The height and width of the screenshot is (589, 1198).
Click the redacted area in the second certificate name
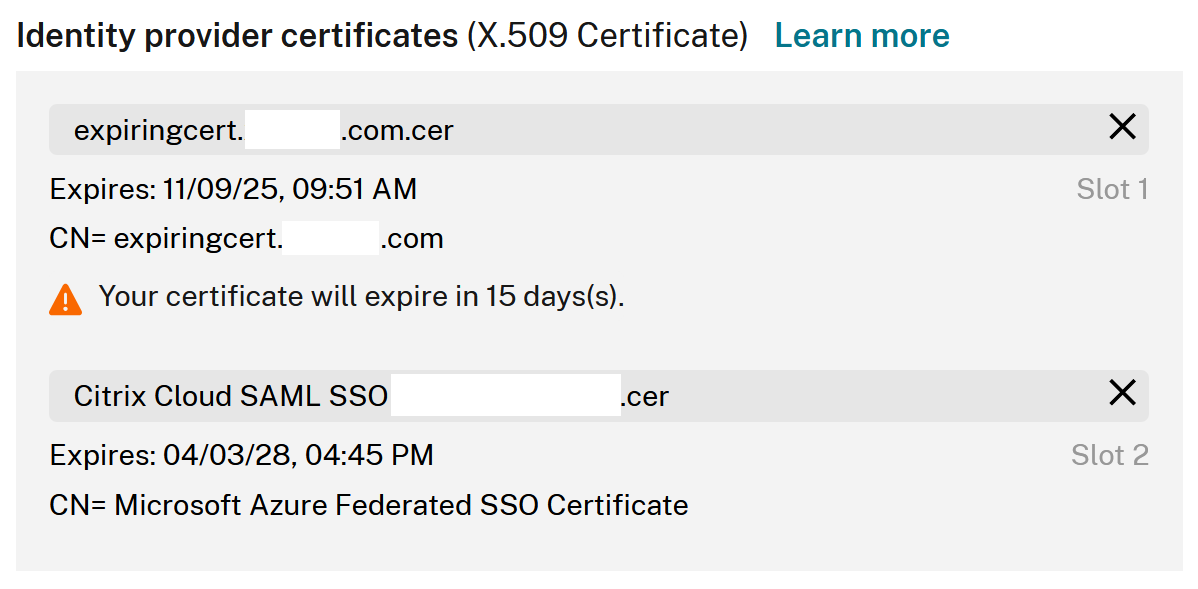tap(505, 394)
